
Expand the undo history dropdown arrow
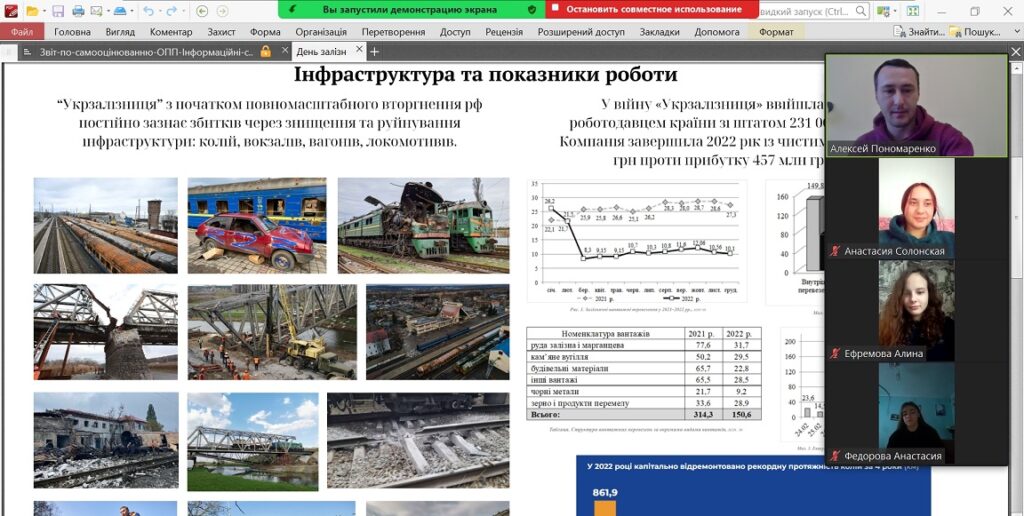point(159,11)
